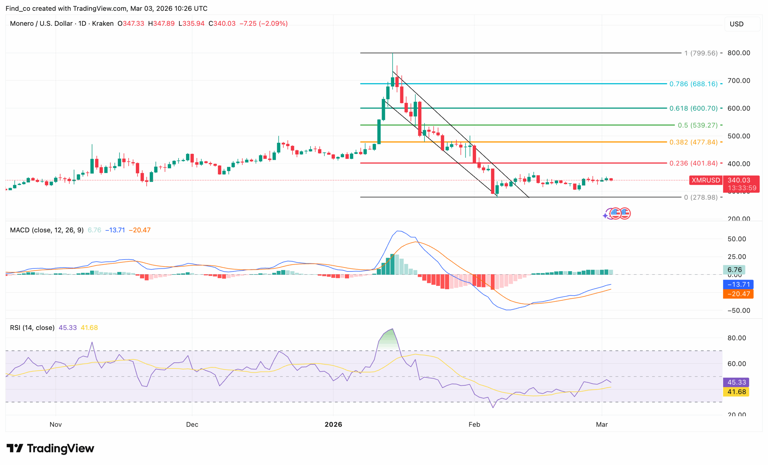The height and width of the screenshot is (465, 768).
Task: Click the Find_co created with TradingView.com caption
Action: coord(106,8)
